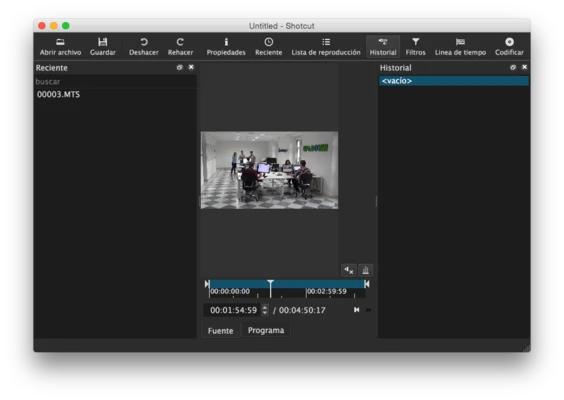564x400 pixels.
Task: Click the fast forward button
Action: pos(368,310)
